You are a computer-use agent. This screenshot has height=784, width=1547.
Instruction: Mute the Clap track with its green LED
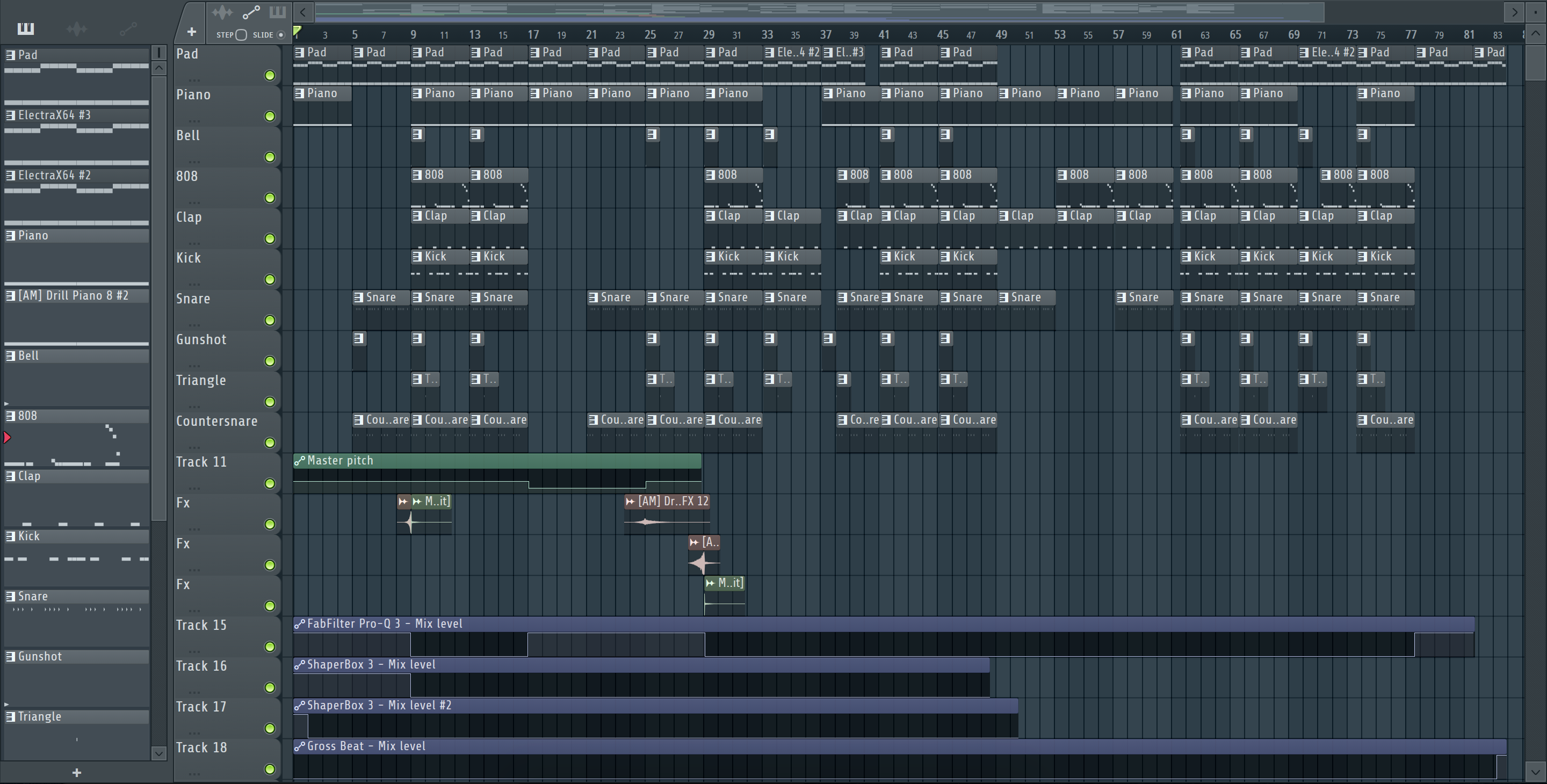point(270,239)
